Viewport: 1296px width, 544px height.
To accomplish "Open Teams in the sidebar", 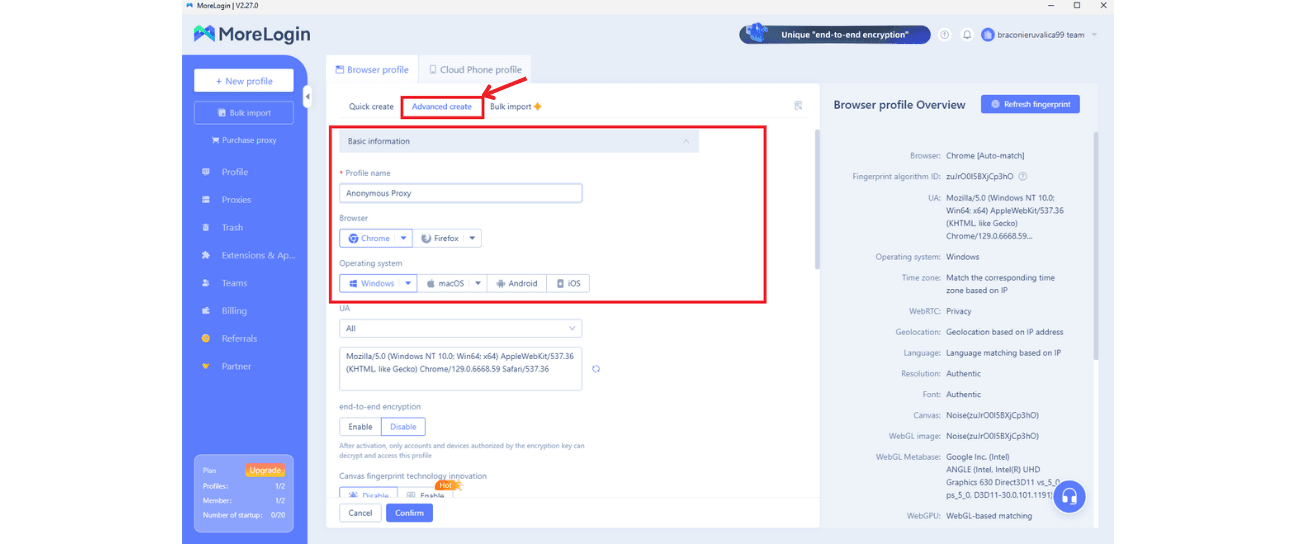I will [234, 283].
